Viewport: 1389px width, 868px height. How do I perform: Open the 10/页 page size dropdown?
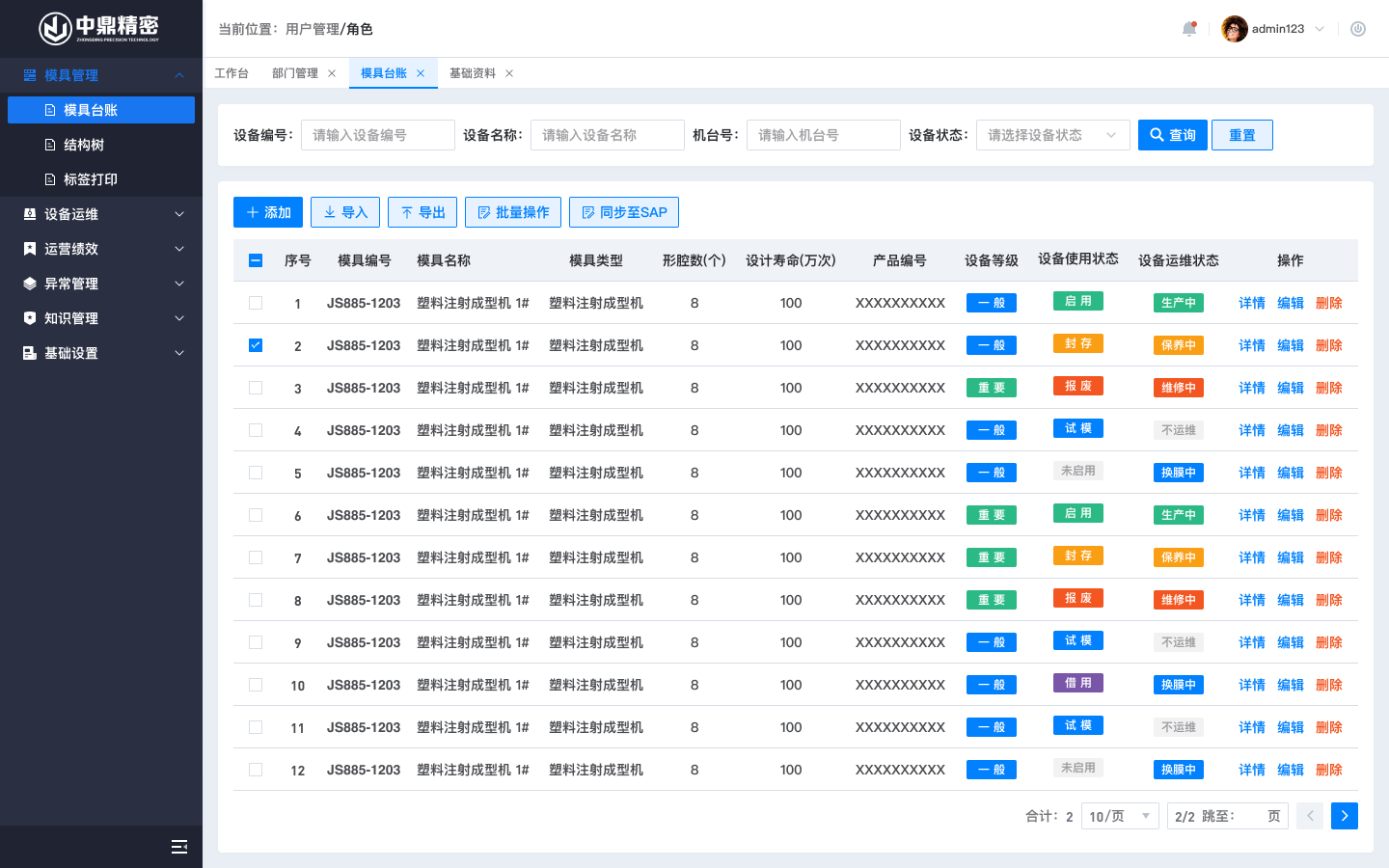pos(1119,816)
